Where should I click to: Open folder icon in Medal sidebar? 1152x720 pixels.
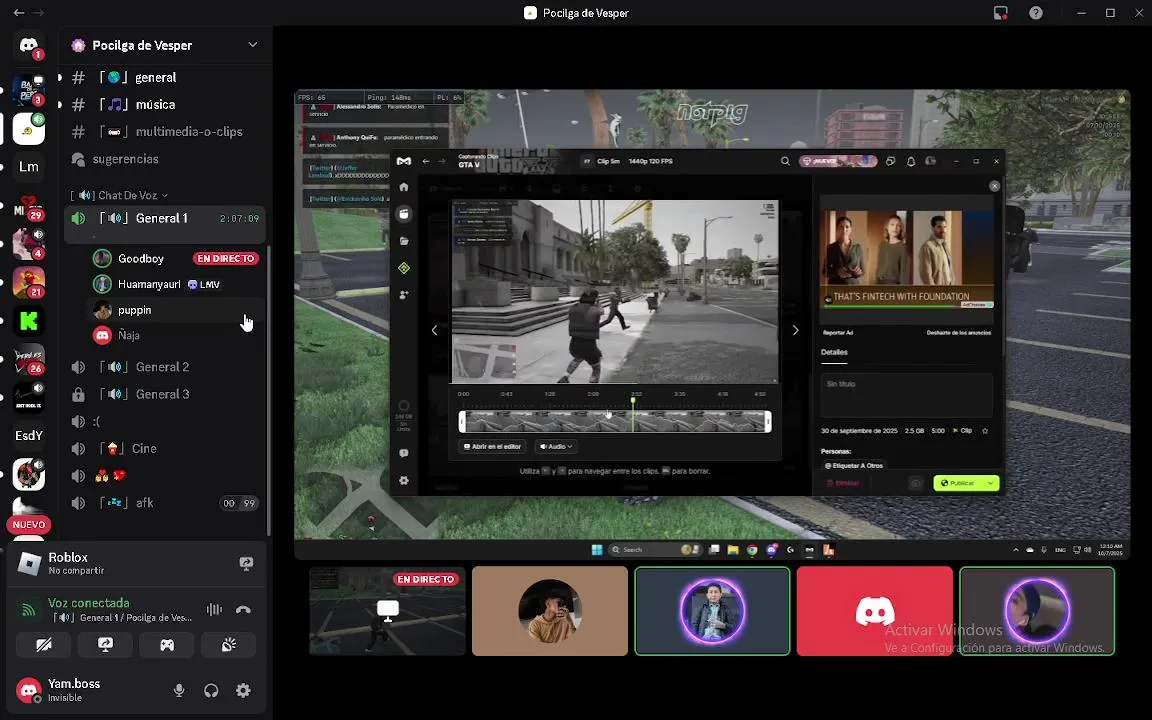tap(403, 241)
